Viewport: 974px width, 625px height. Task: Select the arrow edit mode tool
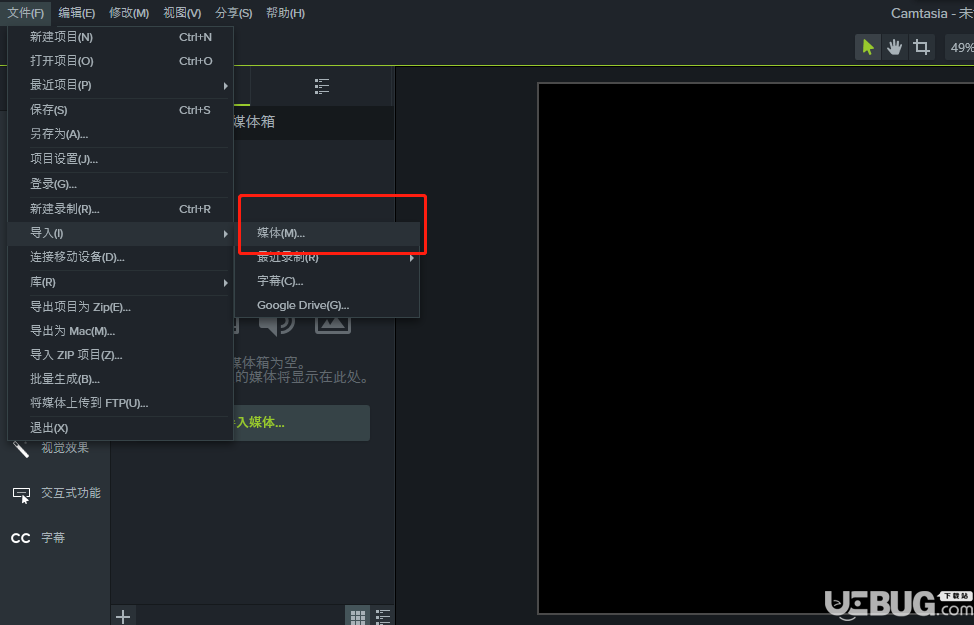coord(868,47)
